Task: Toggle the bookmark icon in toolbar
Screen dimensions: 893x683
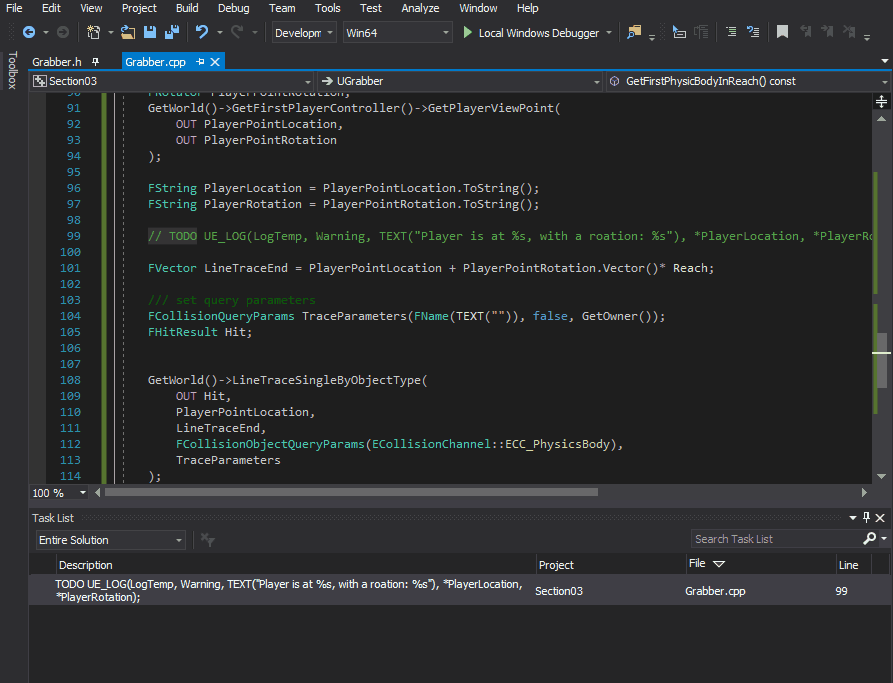Action: tap(782, 32)
